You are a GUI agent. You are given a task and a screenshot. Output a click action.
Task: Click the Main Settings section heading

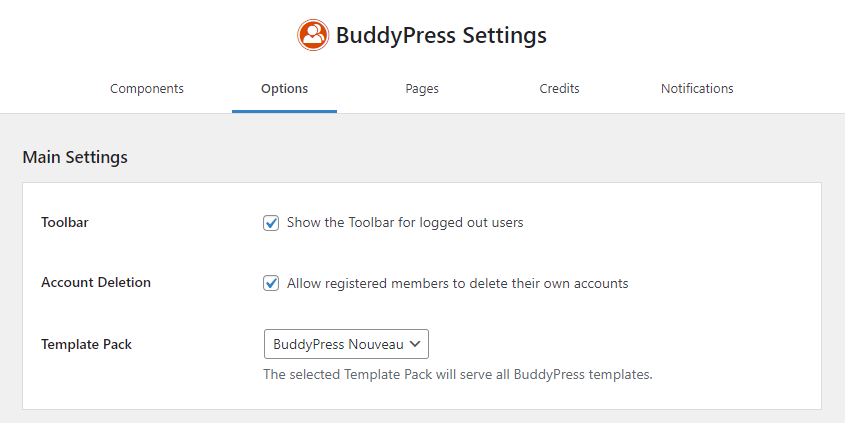pyautogui.click(x=75, y=157)
